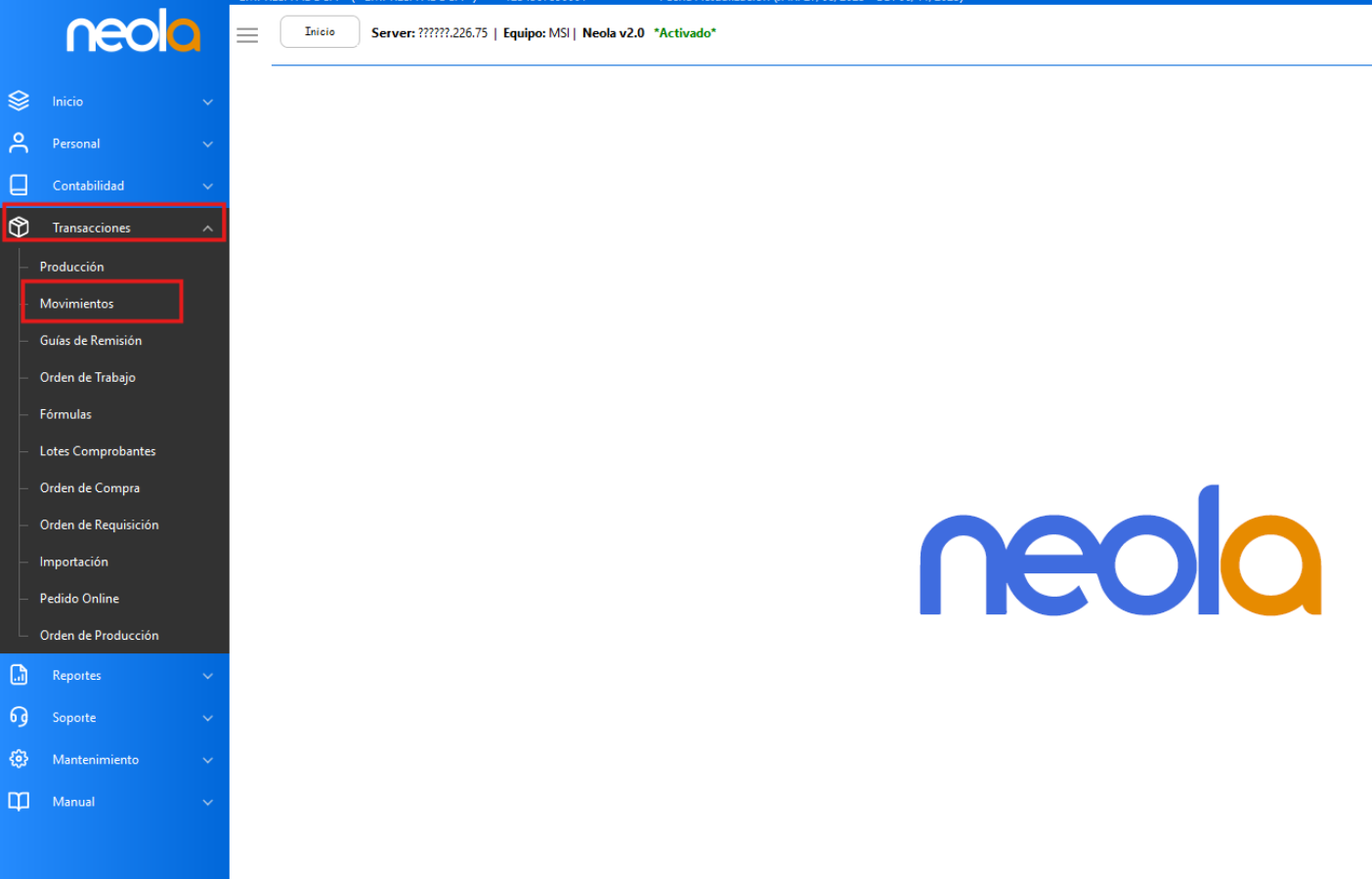This screenshot has width=1372, height=879.
Task: Click the open book icon for Manual
Action: 19,801
